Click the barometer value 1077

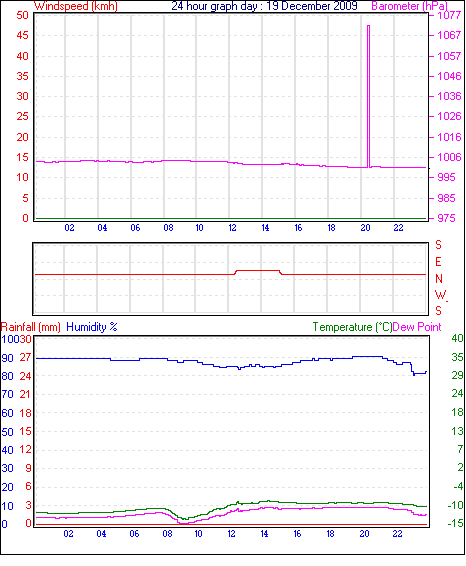coord(449,15)
